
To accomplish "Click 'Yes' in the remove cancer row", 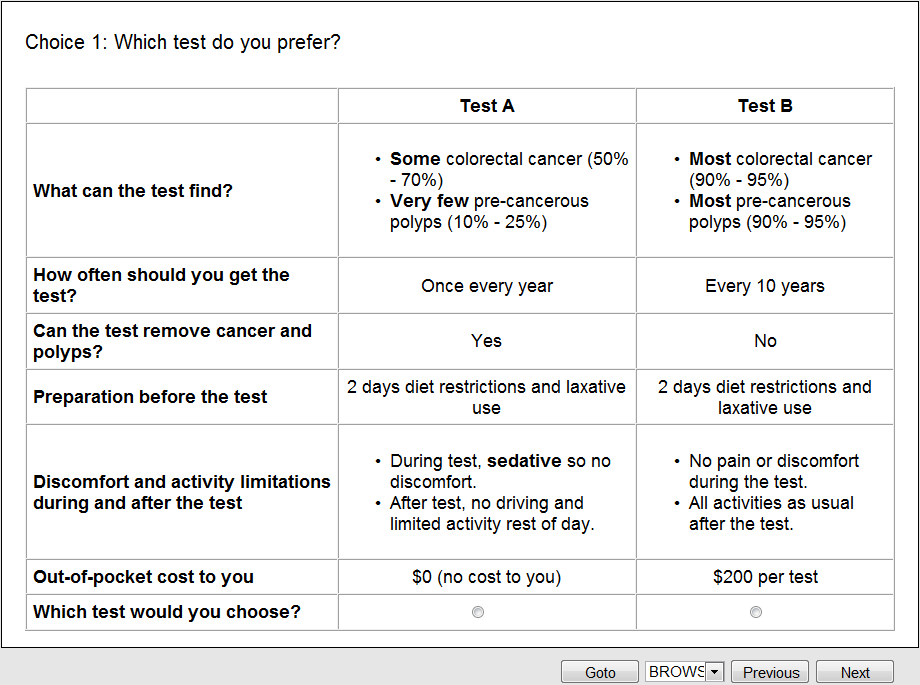I will 487,341.
